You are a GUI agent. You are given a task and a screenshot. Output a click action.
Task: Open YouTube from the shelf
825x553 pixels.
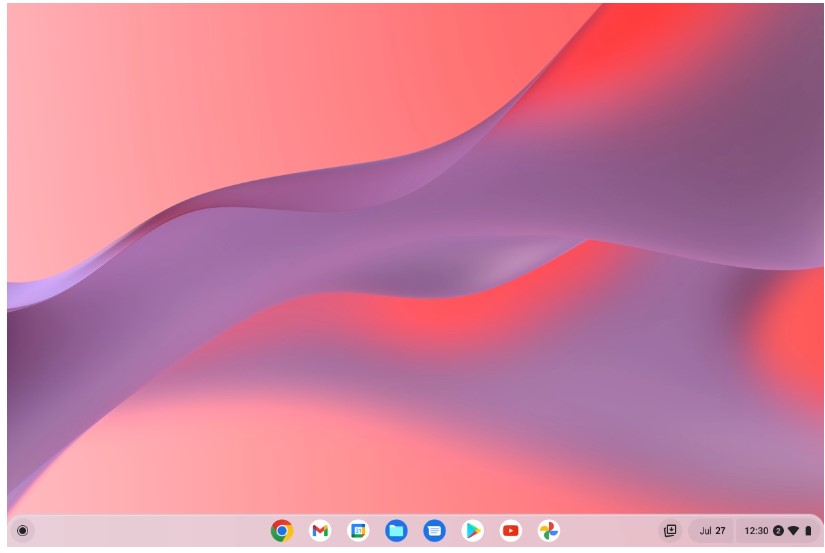510,530
